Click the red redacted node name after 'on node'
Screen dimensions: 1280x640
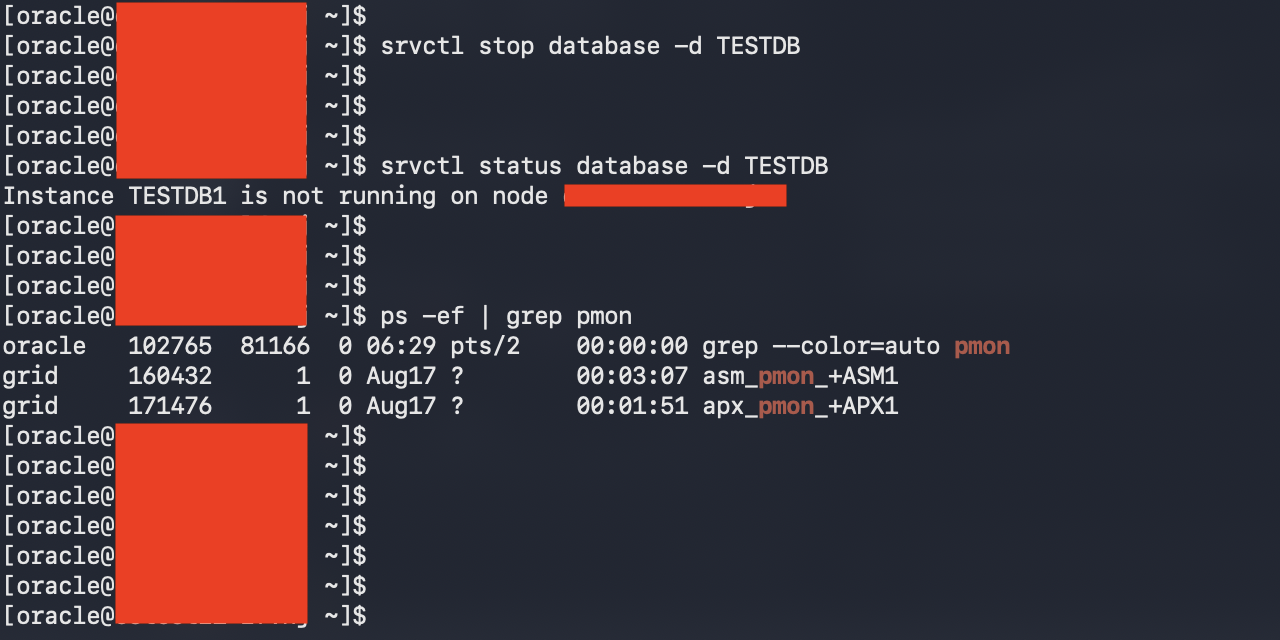tap(675, 196)
